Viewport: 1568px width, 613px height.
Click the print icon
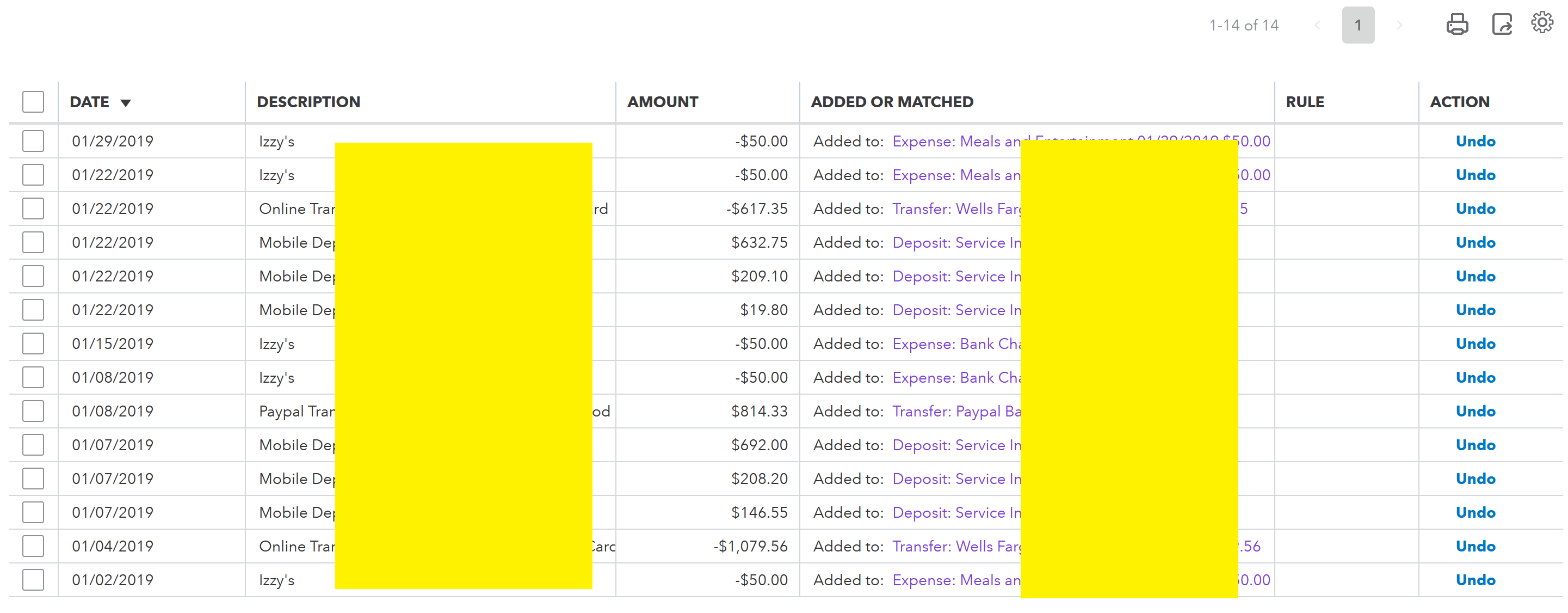(1456, 24)
